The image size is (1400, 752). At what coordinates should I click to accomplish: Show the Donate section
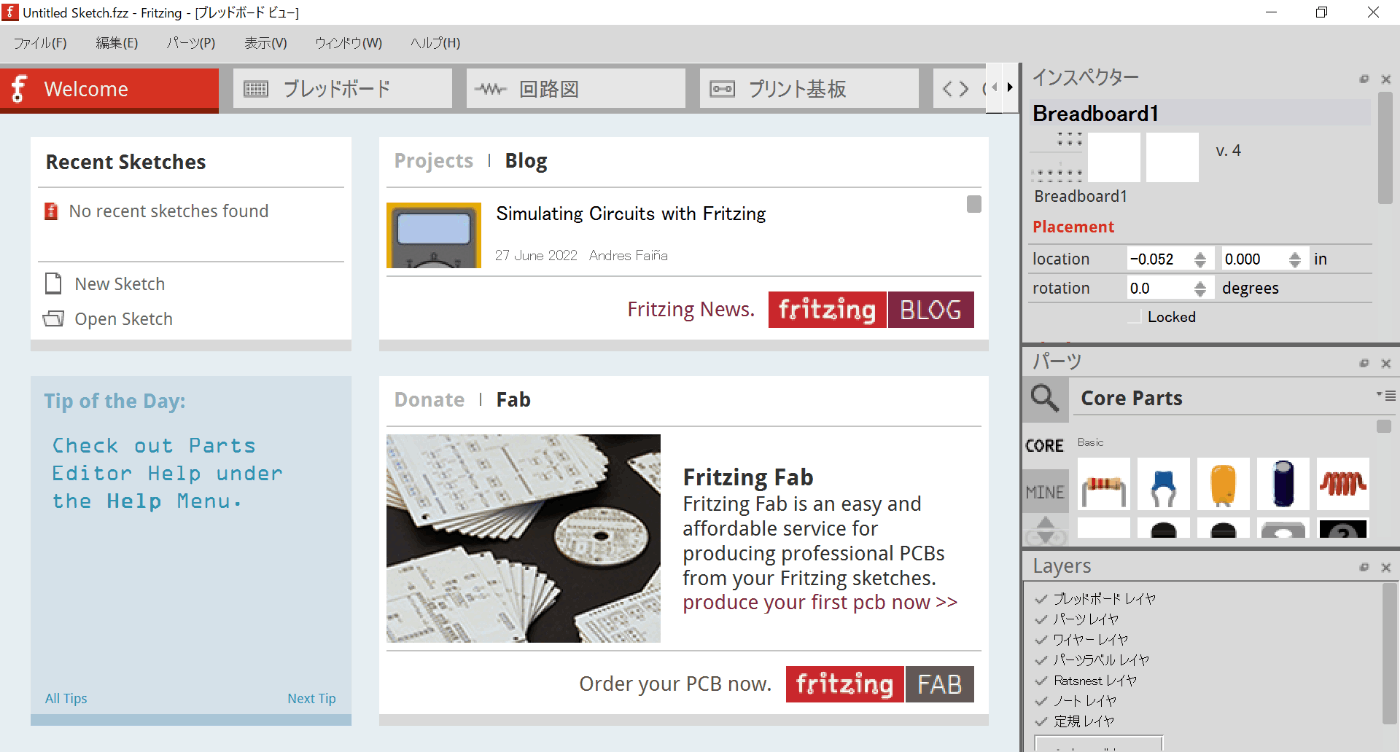[429, 400]
